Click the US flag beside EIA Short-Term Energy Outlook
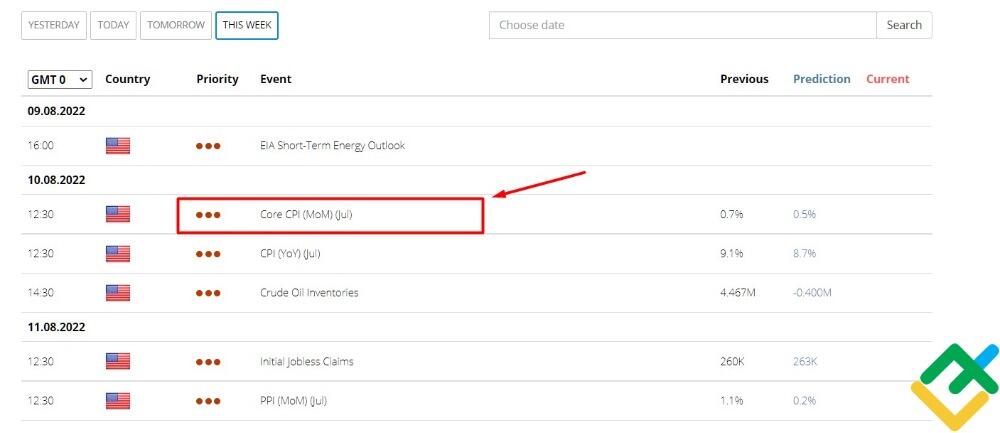Viewport: 1000px width, 433px height. point(118,146)
